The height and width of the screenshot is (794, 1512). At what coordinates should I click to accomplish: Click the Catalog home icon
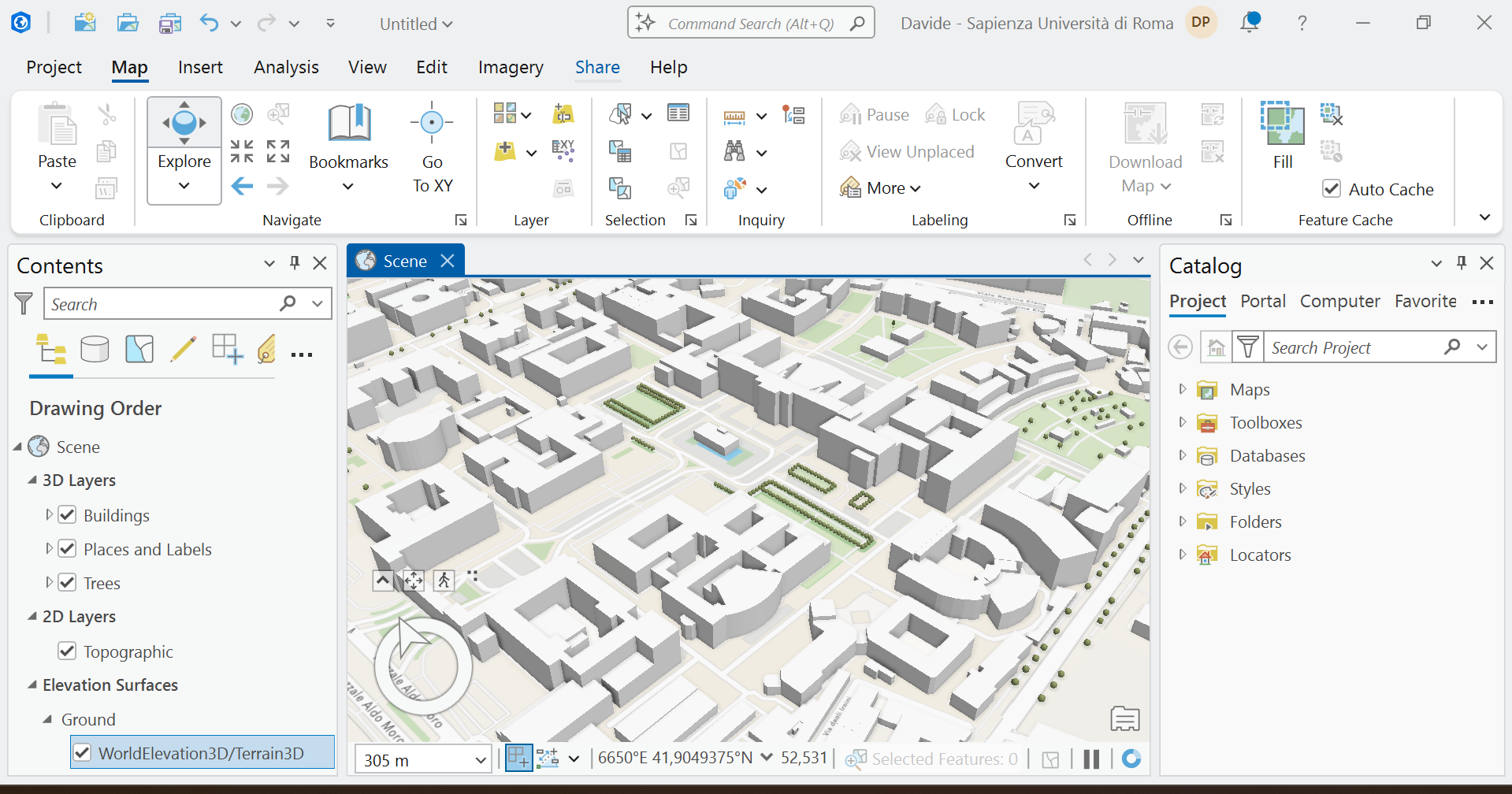[1216, 347]
